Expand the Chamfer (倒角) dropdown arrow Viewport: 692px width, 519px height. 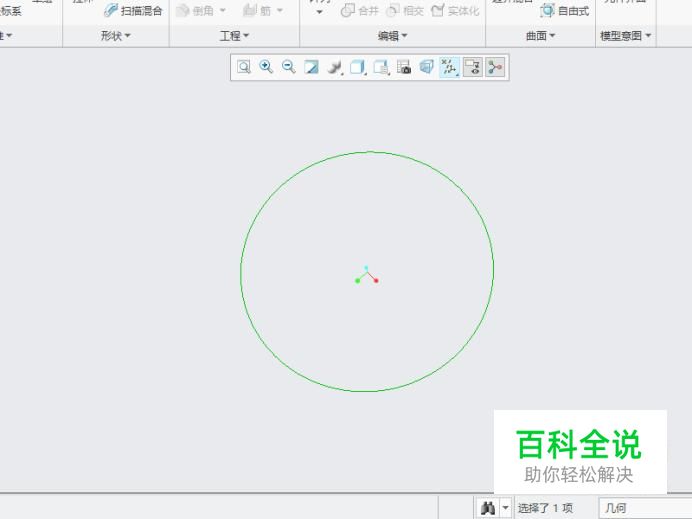click(222, 10)
